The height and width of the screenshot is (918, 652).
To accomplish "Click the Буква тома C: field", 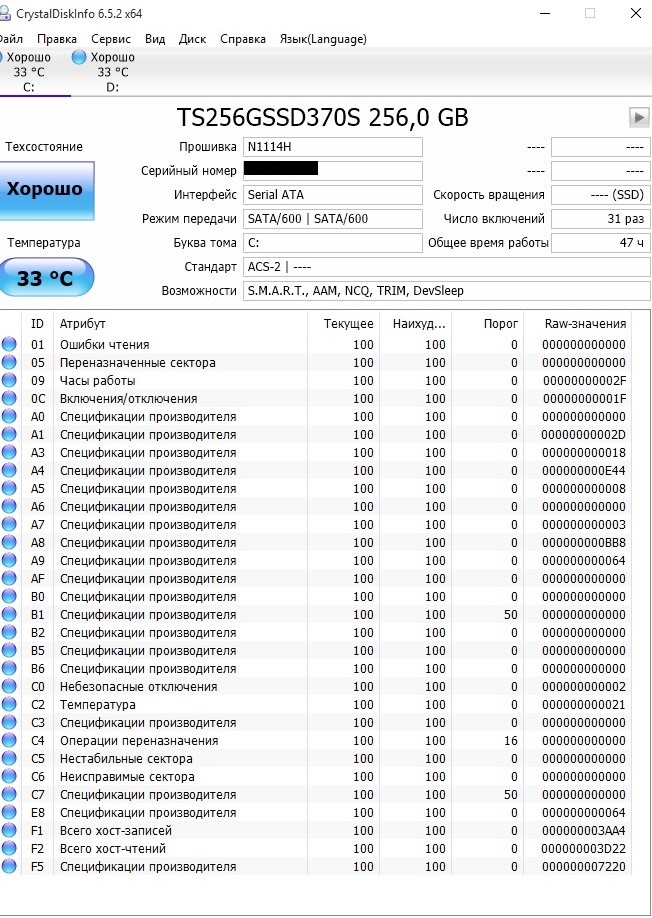I will click(332, 243).
